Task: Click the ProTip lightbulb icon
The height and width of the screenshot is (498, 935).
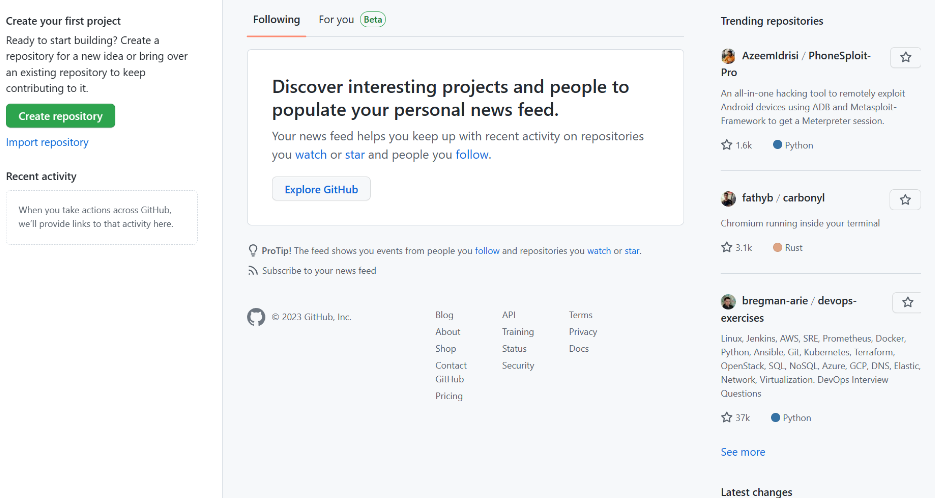Action: (253, 251)
